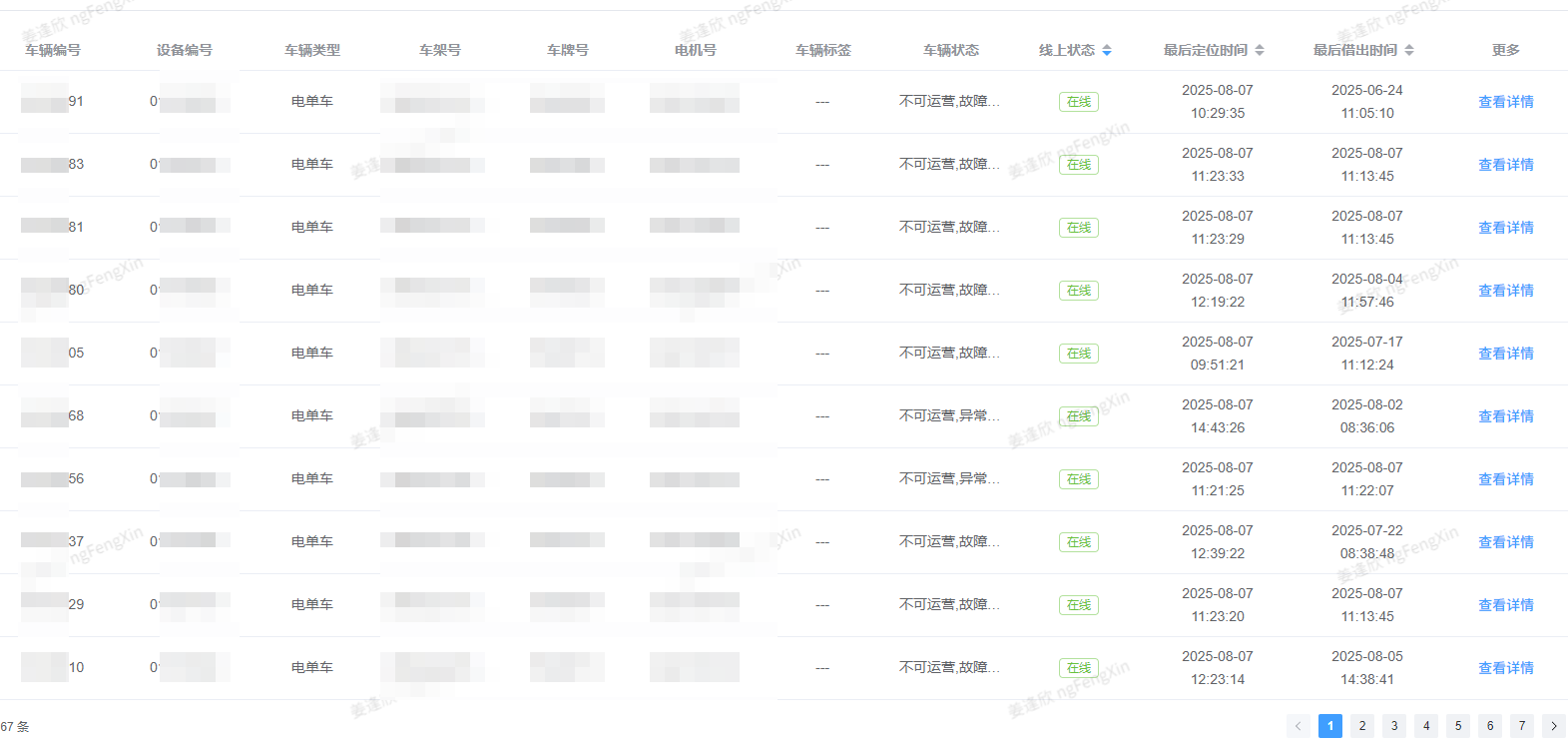The width and height of the screenshot is (1568, 742).
Task: Click 不可运营,异常 status for vehicle 68
Action: coord(948,415)
